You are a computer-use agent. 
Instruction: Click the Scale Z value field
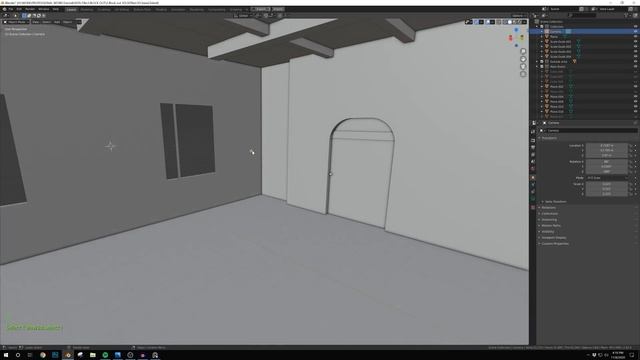click(x=607, y=194)
